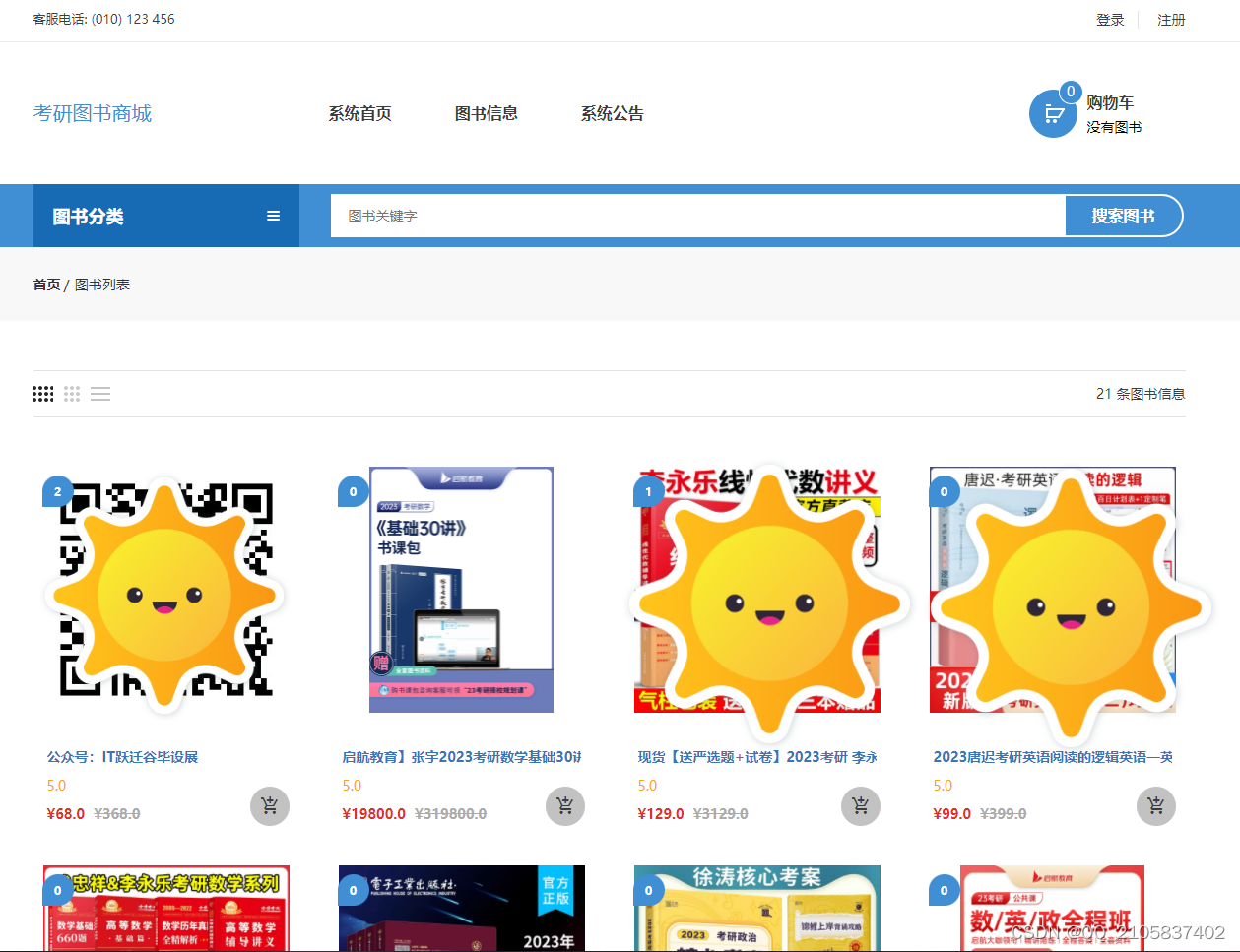Open the 启航教育张宇基础30讲 product title link

(461, 755)
